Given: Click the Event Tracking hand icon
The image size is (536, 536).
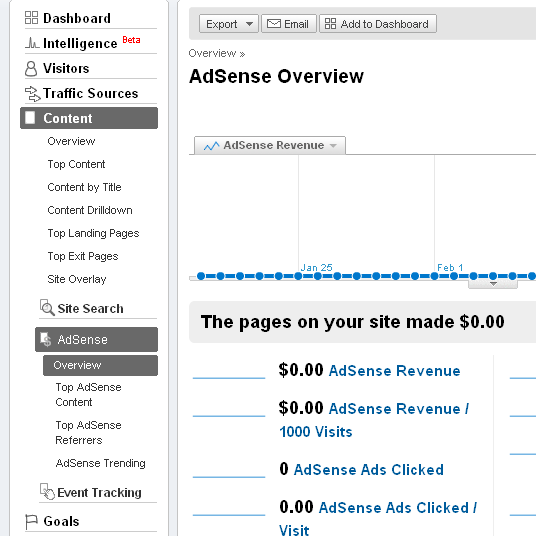Looking at the screenshot, I should 47,492.
